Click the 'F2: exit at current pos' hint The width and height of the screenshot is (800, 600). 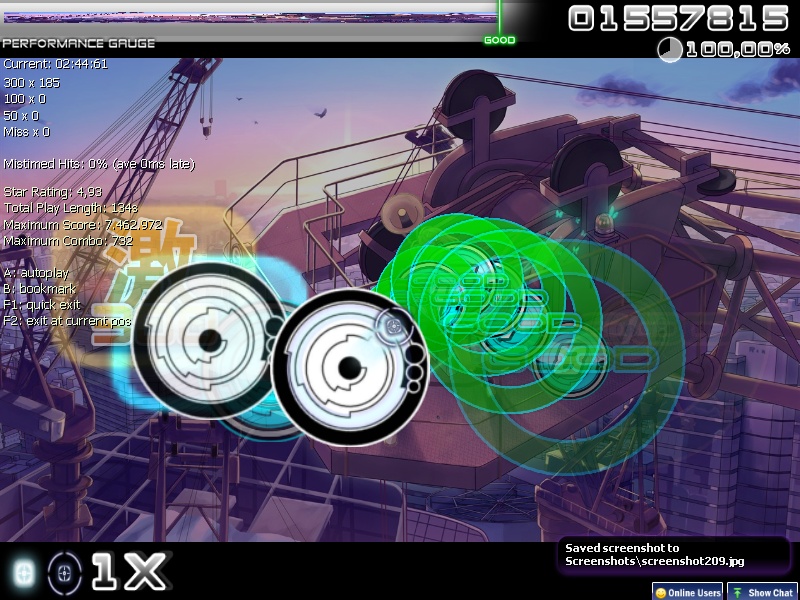pyautogui.click(x=67, y=321)
